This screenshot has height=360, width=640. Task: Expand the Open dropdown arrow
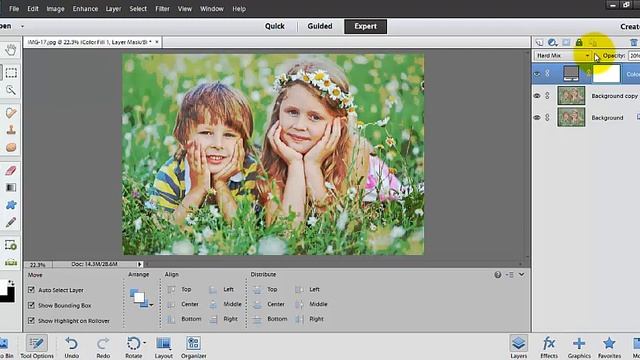point(22,26)
